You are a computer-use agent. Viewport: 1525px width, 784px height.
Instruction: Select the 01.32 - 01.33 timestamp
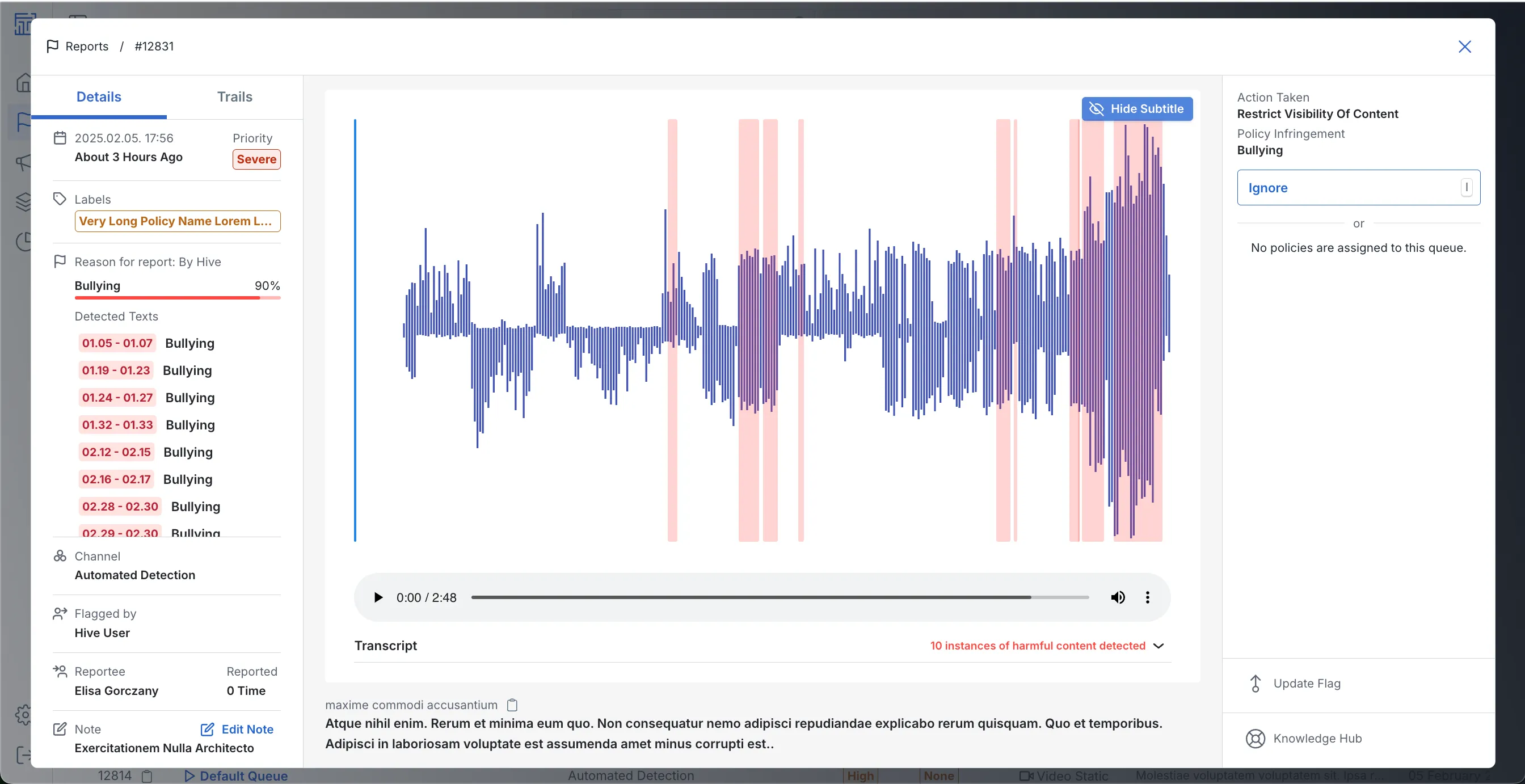click(x=117, y=424)
